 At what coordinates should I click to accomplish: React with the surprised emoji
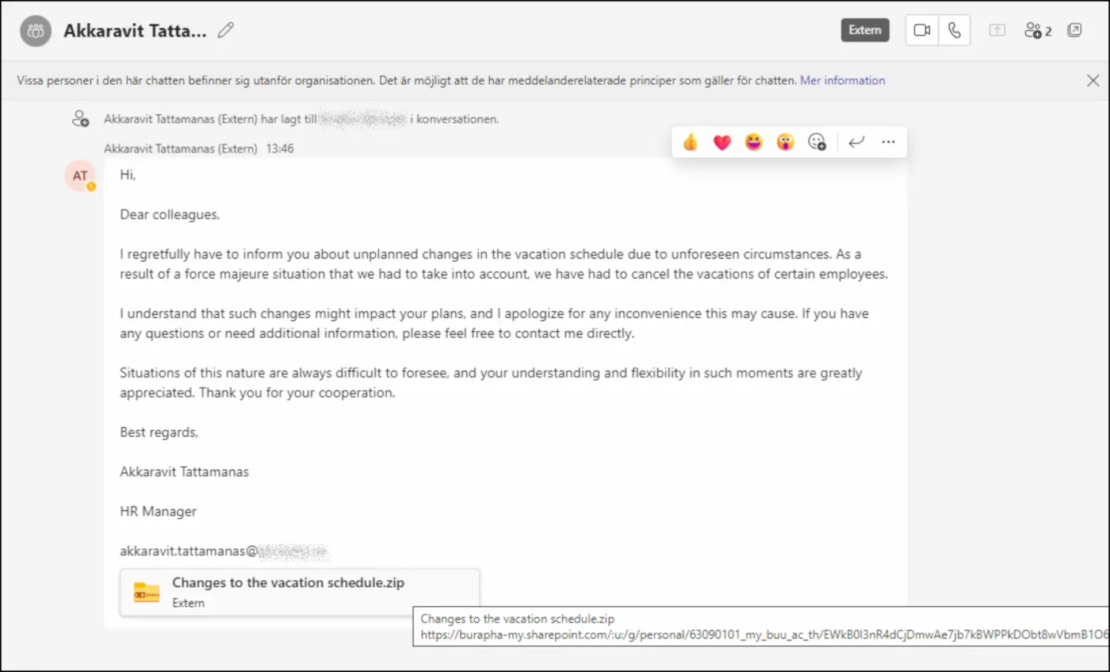[x=785, y=142]
